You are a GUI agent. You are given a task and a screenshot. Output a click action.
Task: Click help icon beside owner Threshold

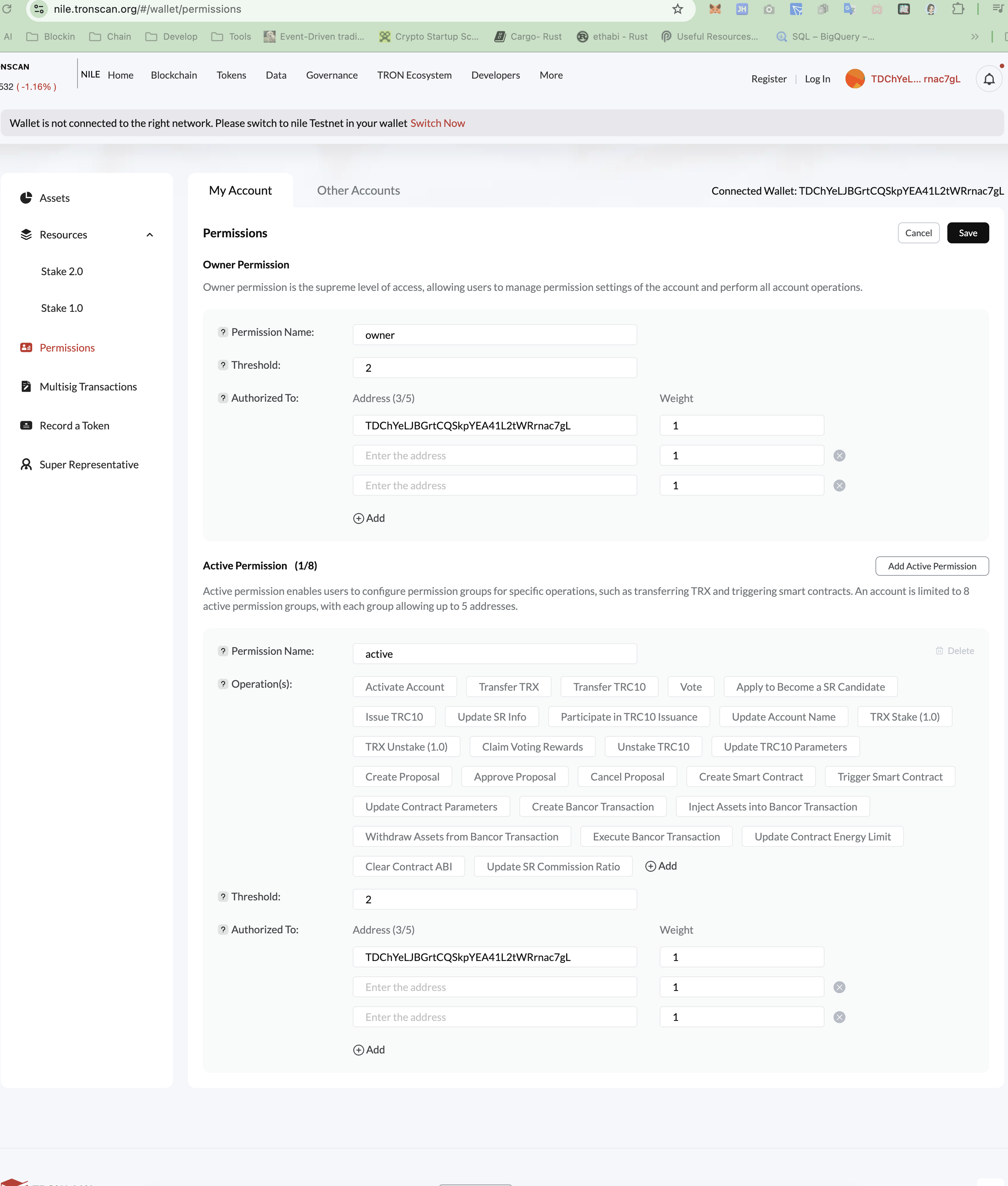[223, 365]
